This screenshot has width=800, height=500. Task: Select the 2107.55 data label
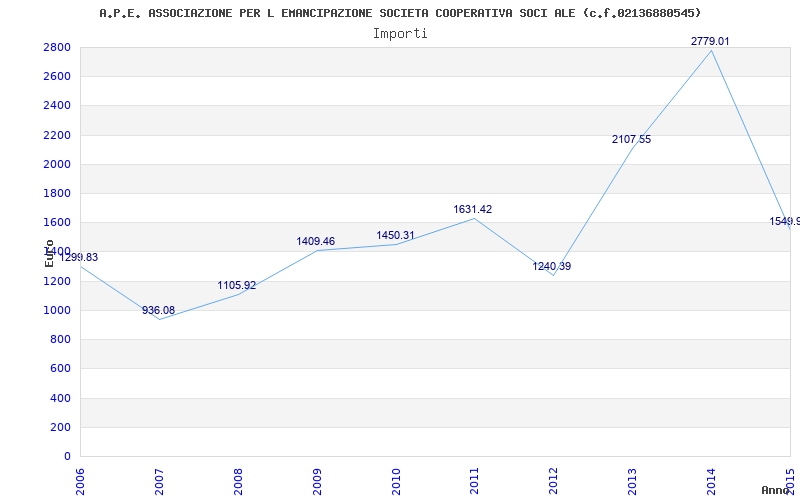coord(632,139)
